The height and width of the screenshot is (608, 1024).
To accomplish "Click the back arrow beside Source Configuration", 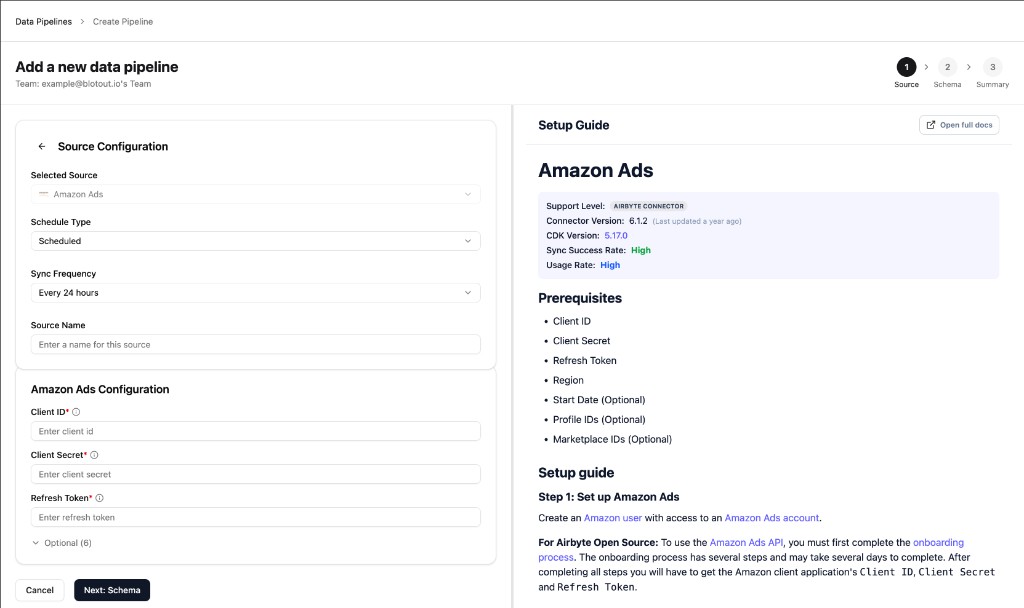I will (x=42, y=146).
